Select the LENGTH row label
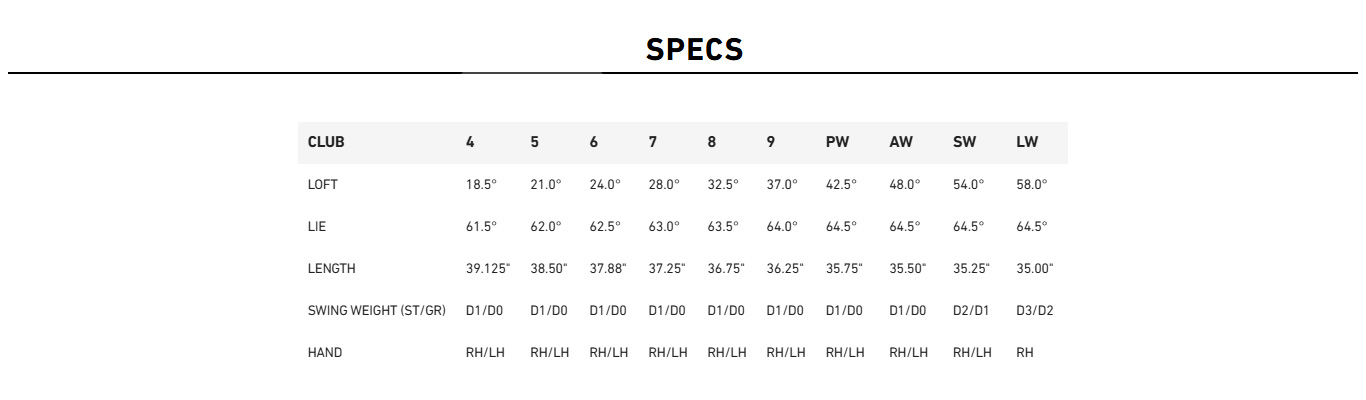 point(331,269)
